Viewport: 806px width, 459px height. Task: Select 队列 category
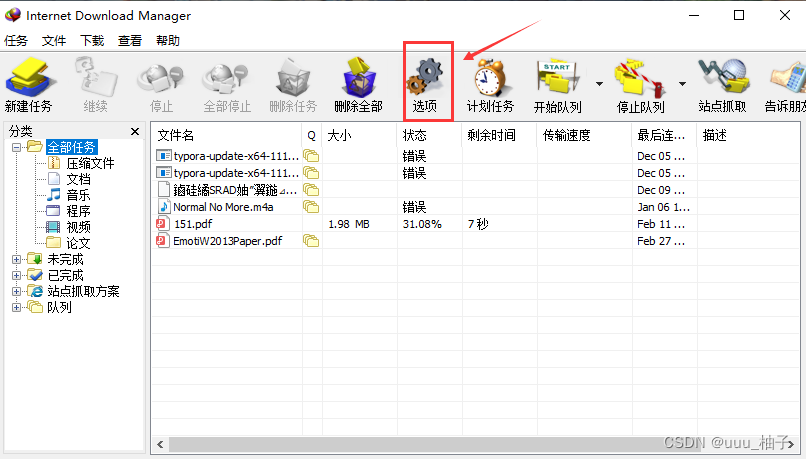pyautogui.click(x=59, y=307)
